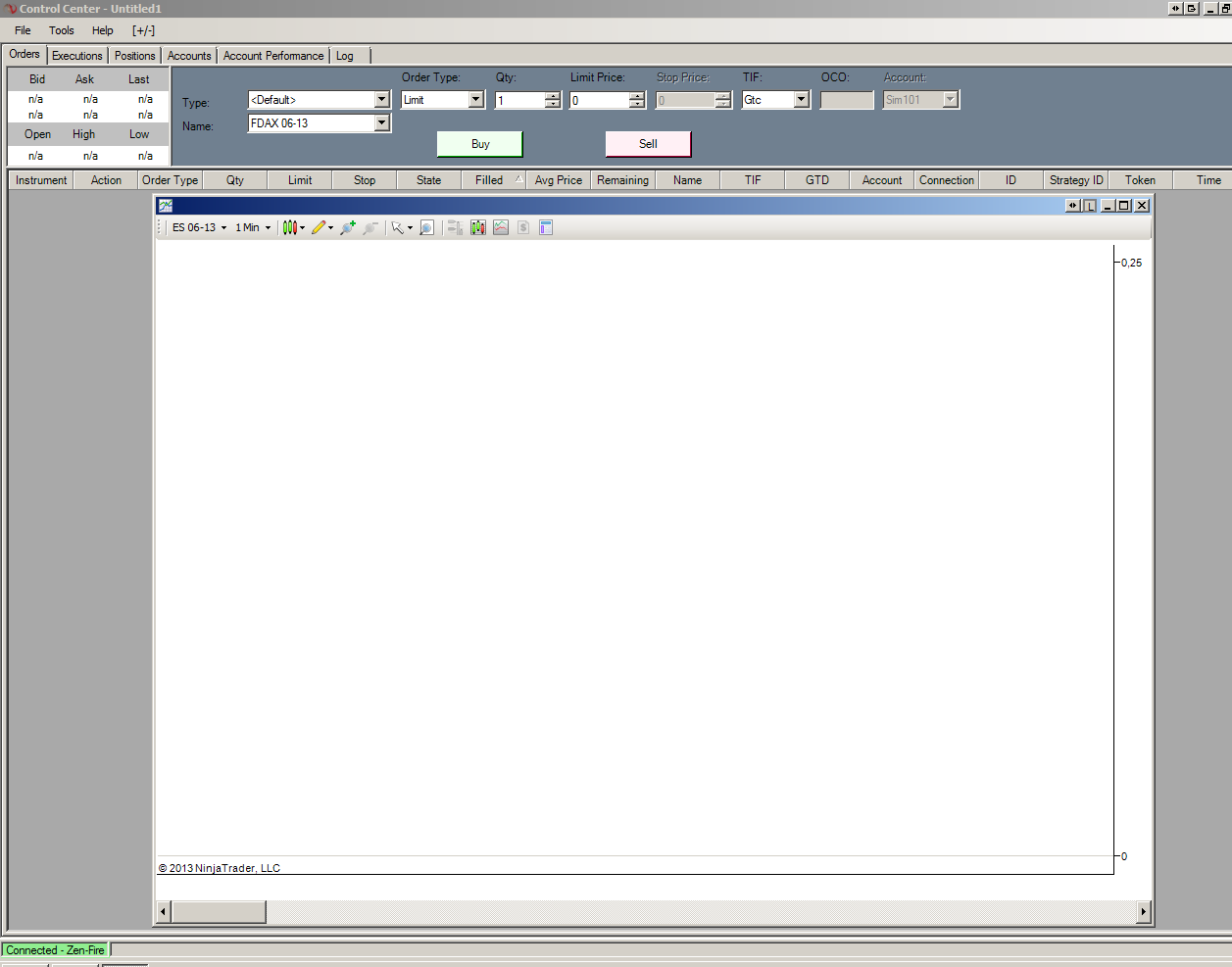Decrease Qty with the down spinner
1232x967 pixels.
[x=553, y=104]
